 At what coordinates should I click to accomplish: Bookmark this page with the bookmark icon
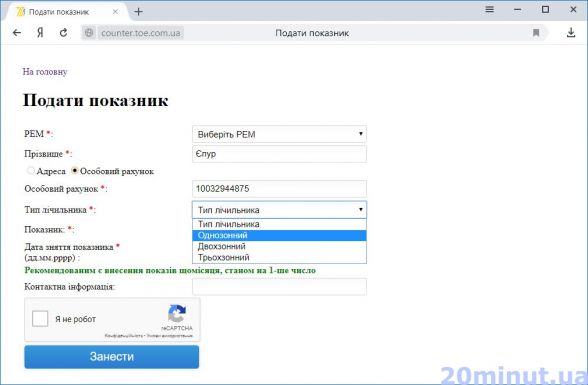(536, 33)
